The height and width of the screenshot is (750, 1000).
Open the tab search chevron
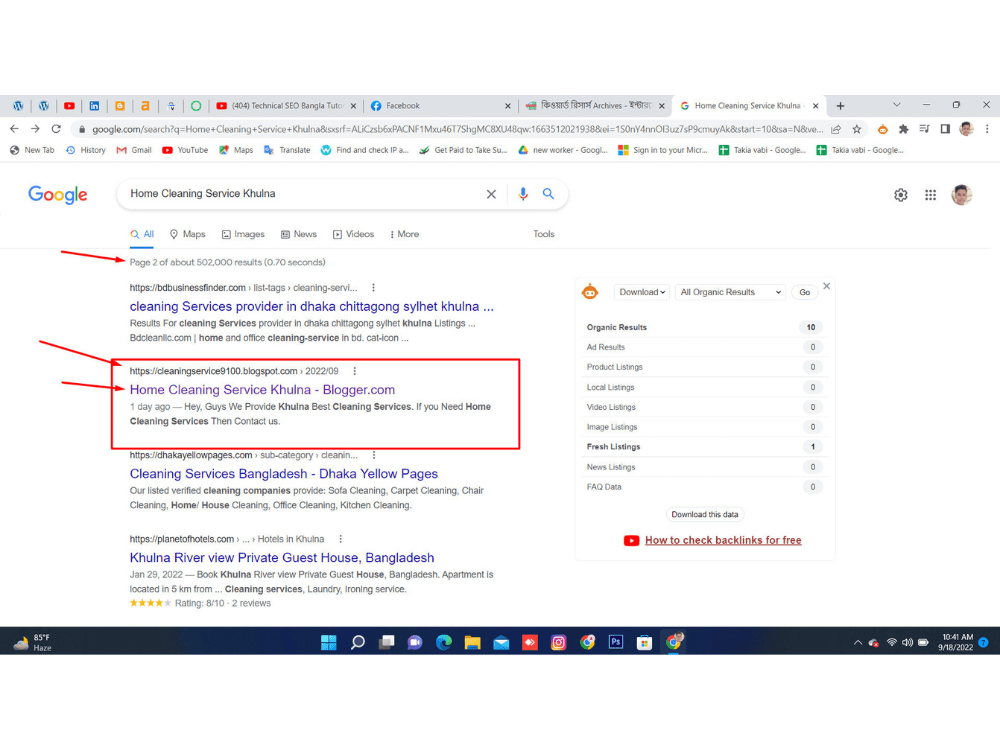(897, 105)
